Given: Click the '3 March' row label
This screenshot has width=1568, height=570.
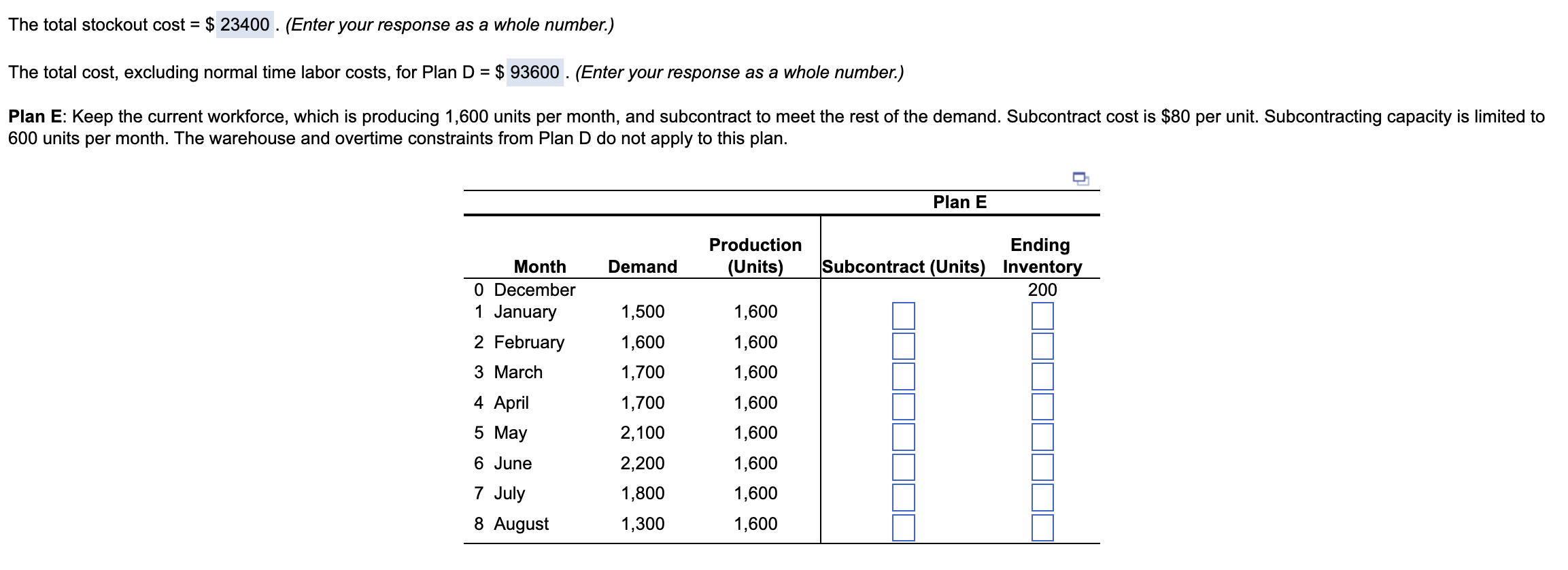Looking at the screenshot, I should pos(508,372).
